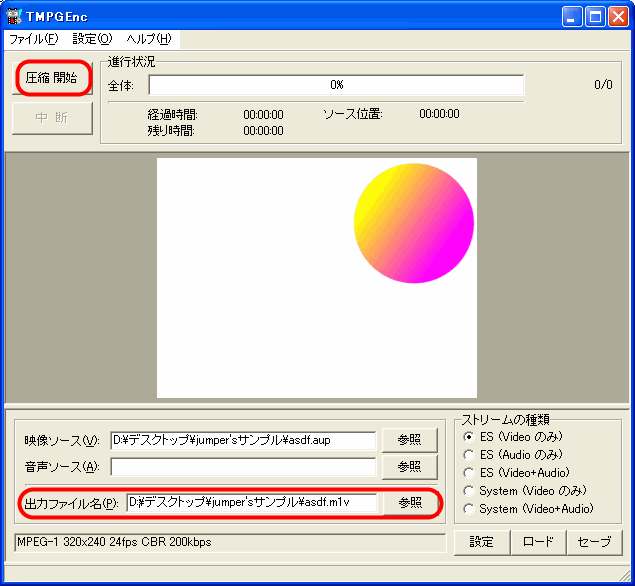Select System (Video のみ) stream type
This screenshot has width=635, height=586.
[x=469, y=491]
